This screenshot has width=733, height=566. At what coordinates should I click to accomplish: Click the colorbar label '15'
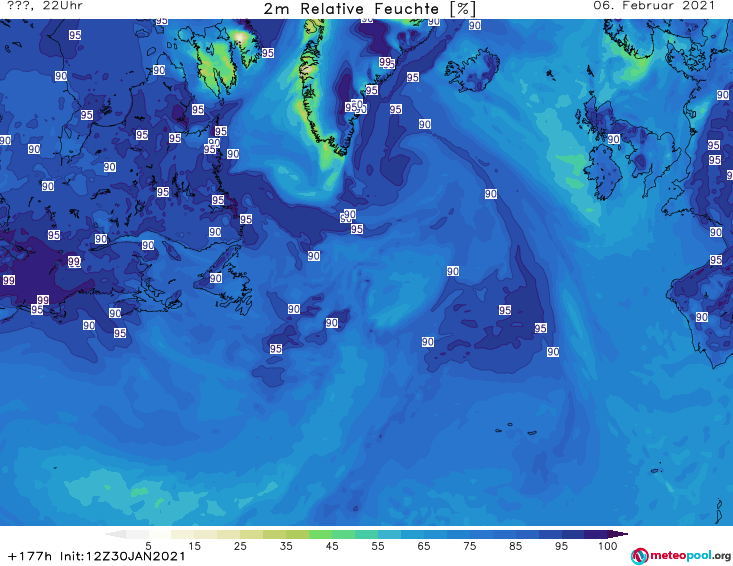click(x=194, y=546)
